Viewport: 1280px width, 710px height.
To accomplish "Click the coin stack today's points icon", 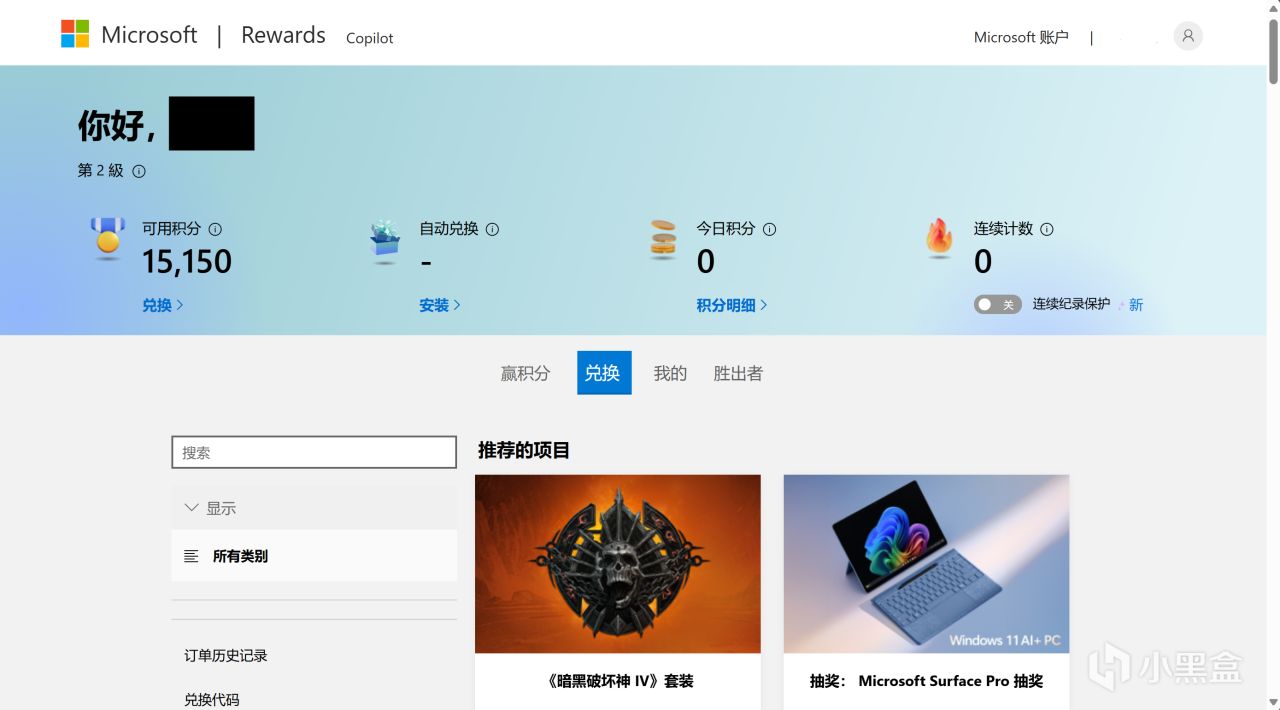I will pyautogui.click(x=663, y=240).
